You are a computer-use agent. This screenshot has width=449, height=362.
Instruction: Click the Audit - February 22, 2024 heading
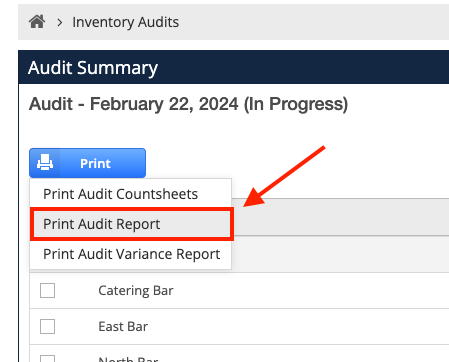click(188, 104)
